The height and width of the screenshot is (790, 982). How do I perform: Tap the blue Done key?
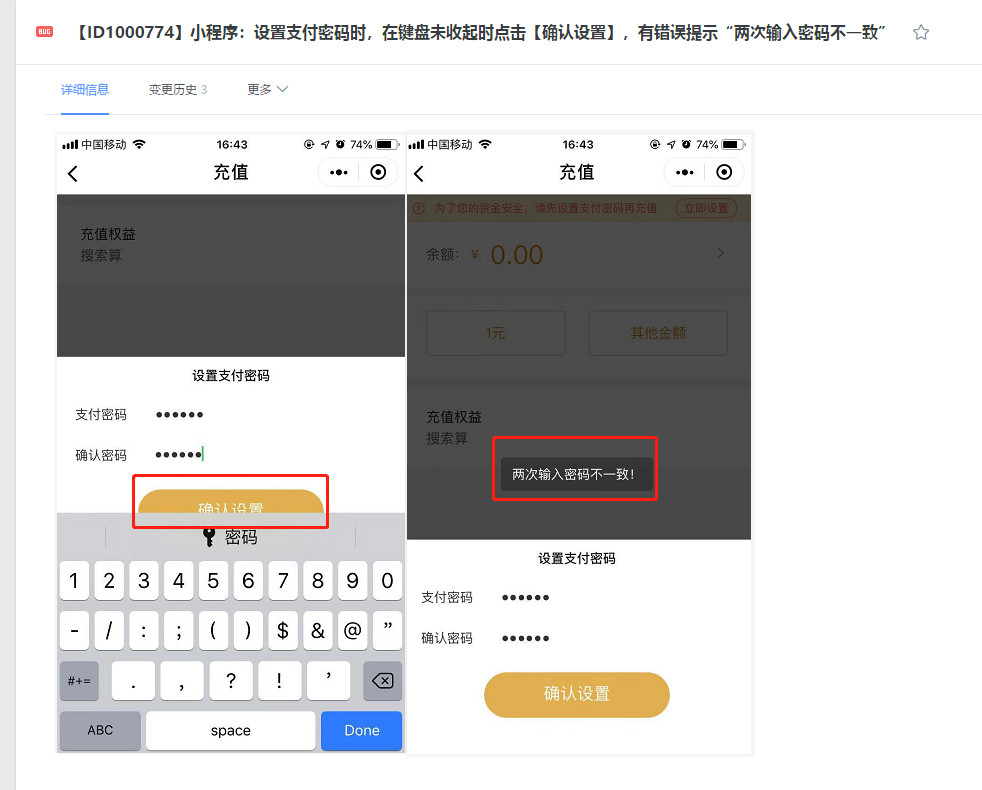(x=361, y=730)
